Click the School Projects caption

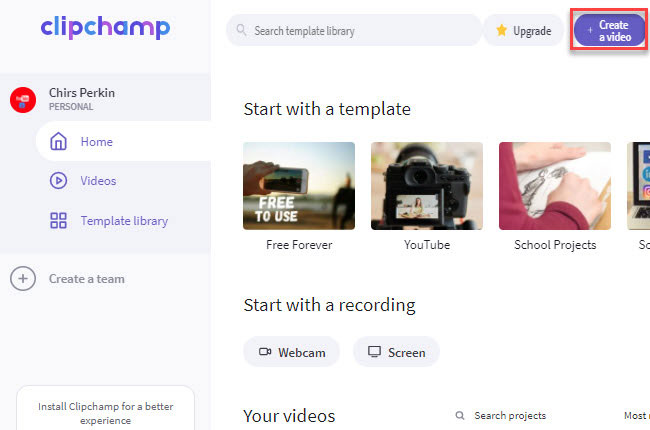pos(555,245)
